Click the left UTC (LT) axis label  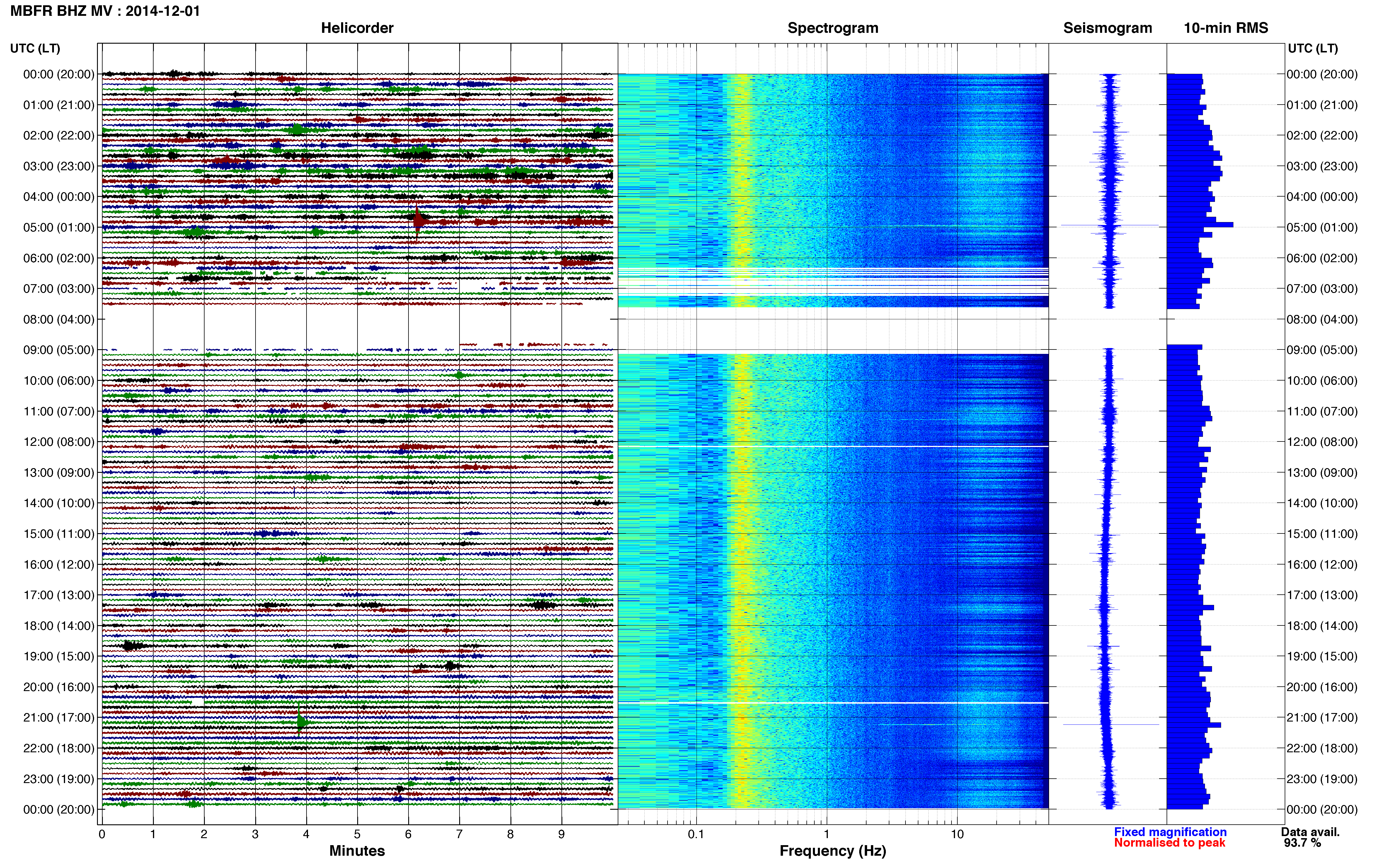tap(35, 48)
